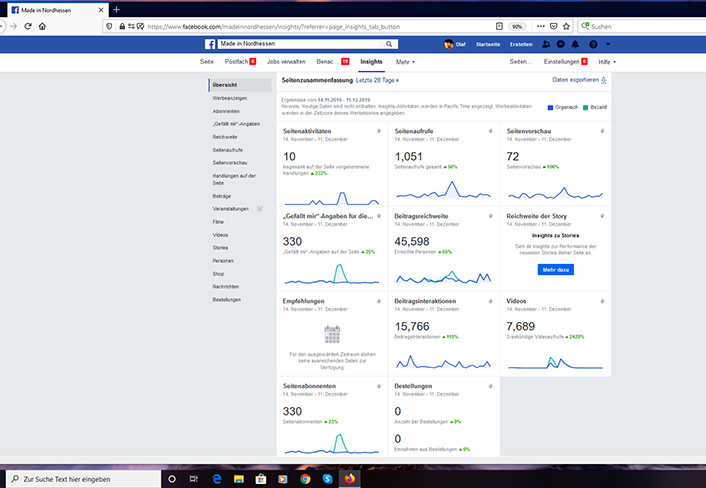
Task: Open friend requests icon in Facebook header
Action: (546, 44)
